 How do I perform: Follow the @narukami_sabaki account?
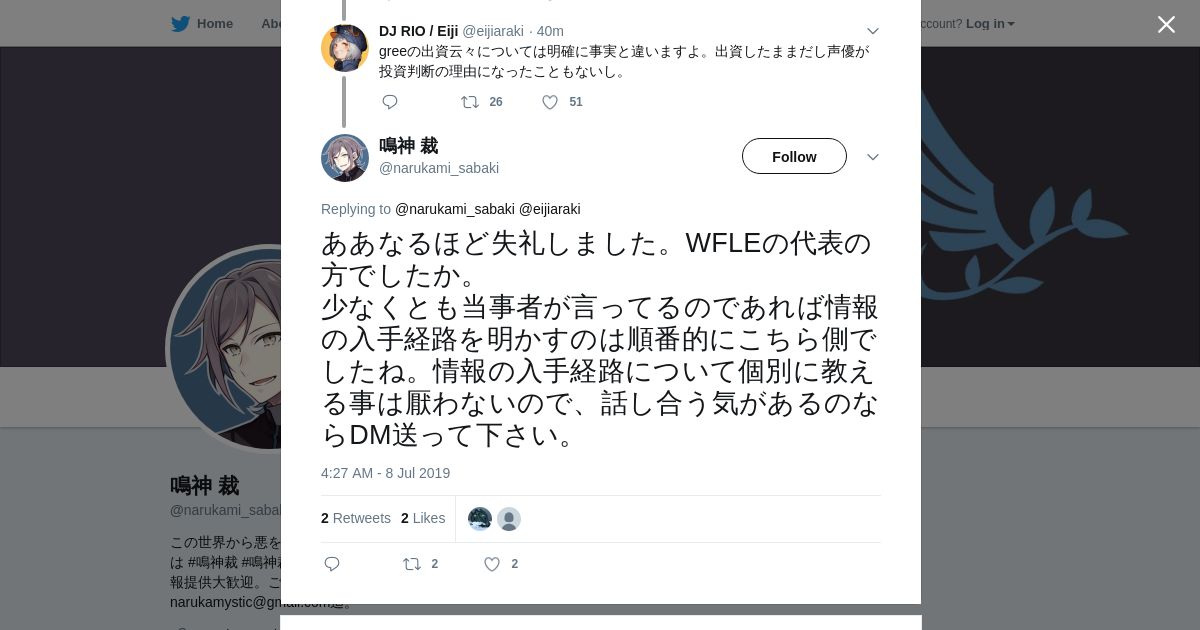(794, 156)
